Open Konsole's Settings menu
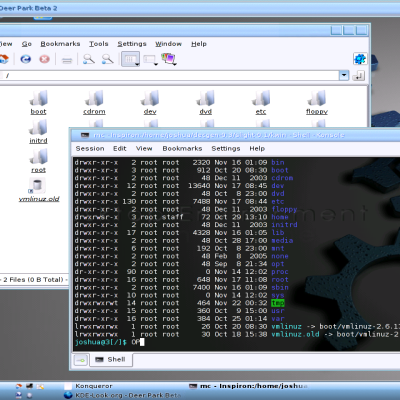The image size is (400, 400). coord(226,148)
